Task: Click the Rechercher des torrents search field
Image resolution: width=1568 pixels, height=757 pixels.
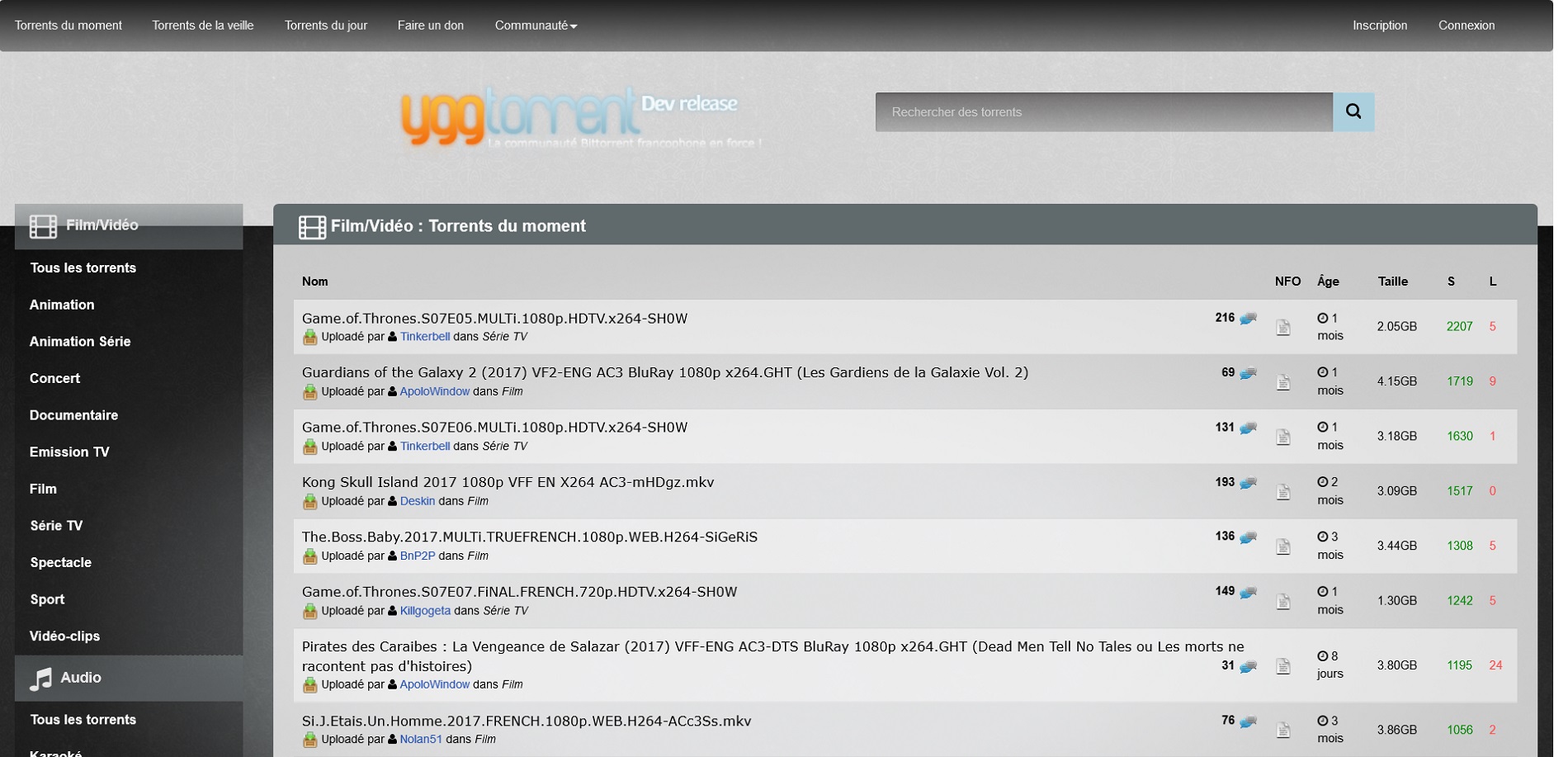Action: (x=1104, y=111)
